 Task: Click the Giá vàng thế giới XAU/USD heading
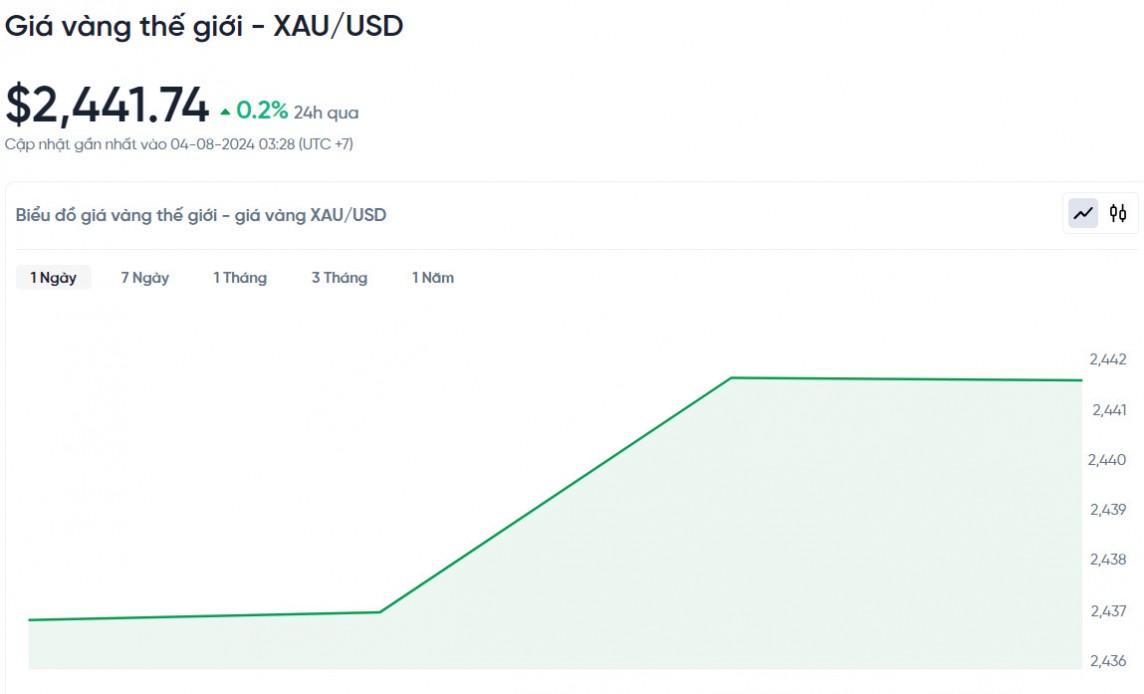pos(204,27)
